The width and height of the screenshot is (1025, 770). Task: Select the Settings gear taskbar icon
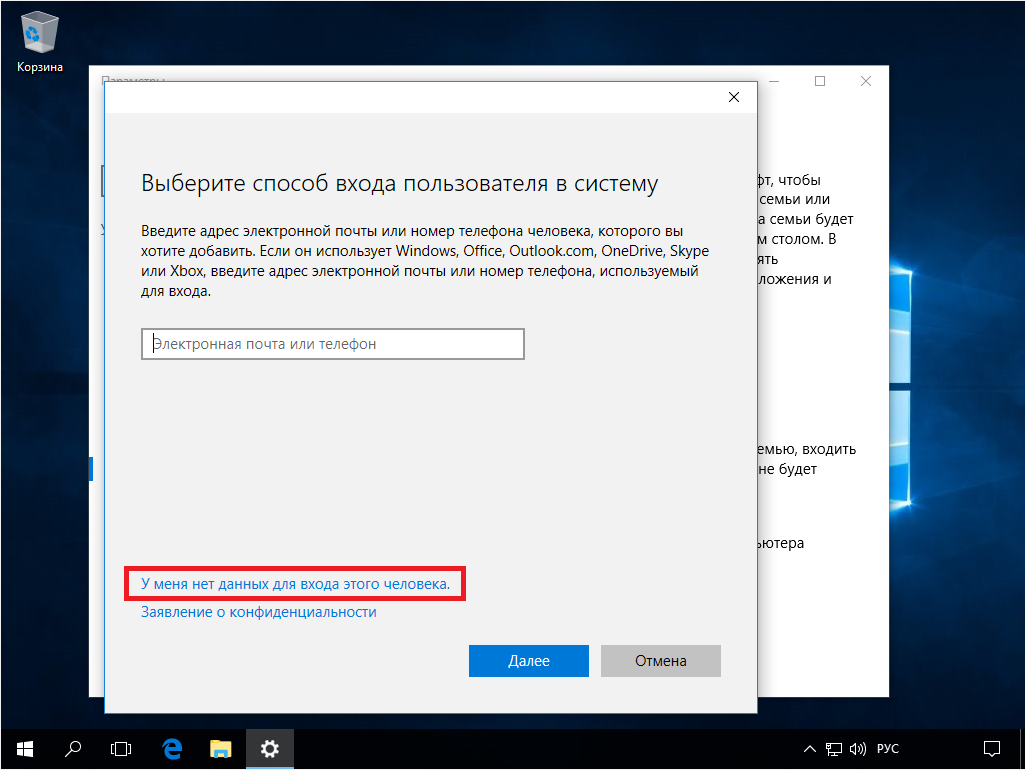pyautogui.click(x=270, y=747)
